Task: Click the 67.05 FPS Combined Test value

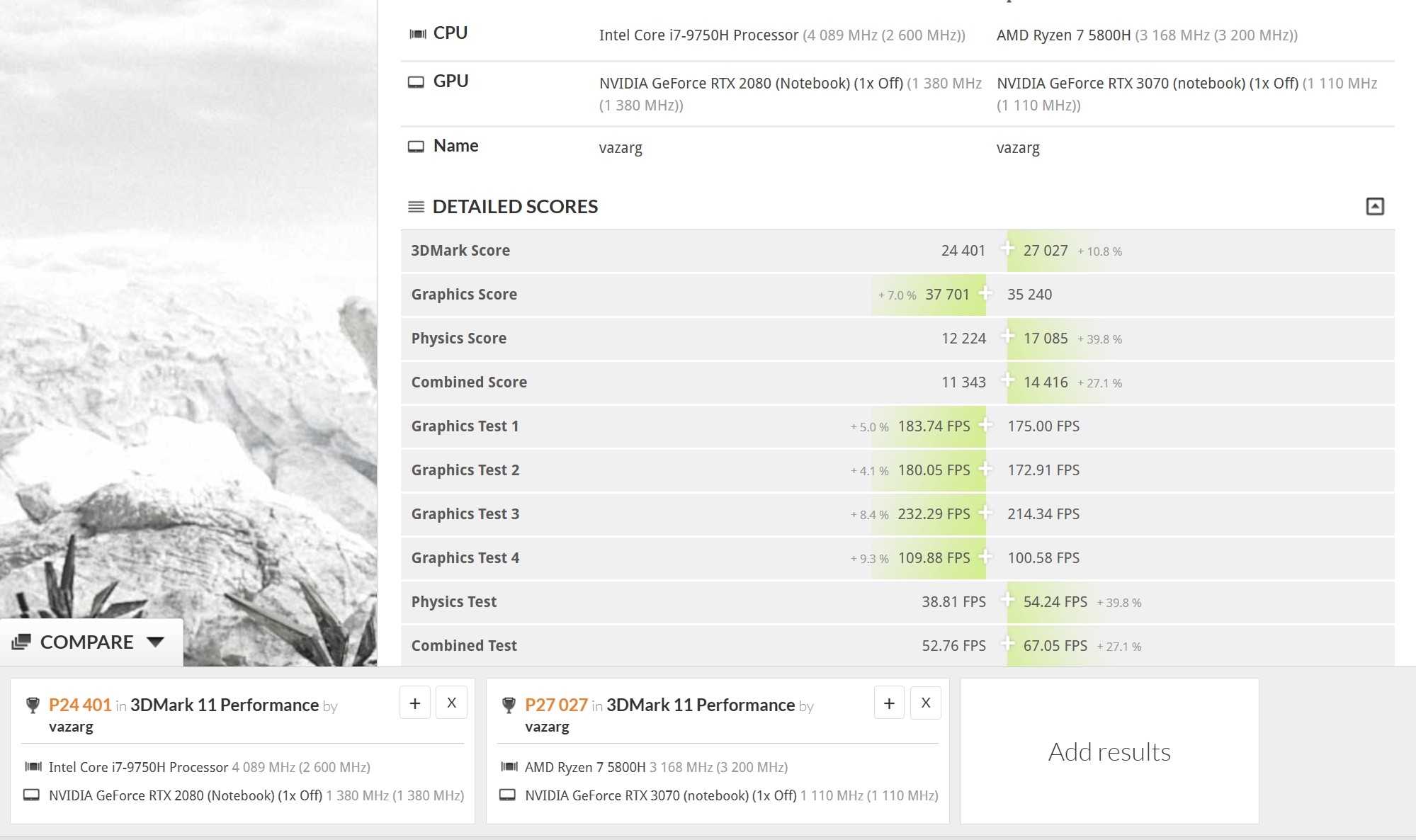Action: pyautogui.click(x=1055, y=646)
